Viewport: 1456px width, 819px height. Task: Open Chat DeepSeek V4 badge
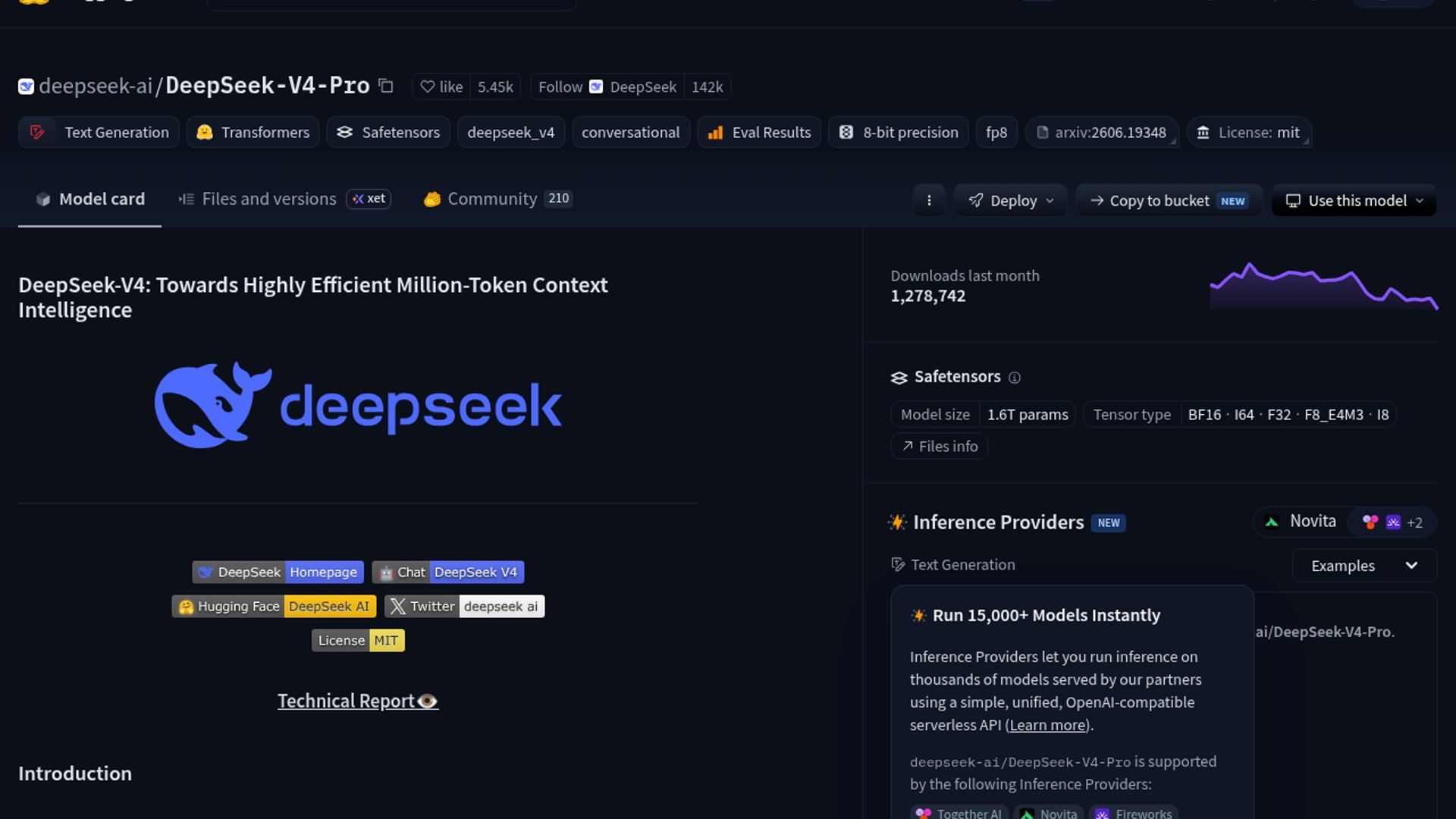(448, 573)
